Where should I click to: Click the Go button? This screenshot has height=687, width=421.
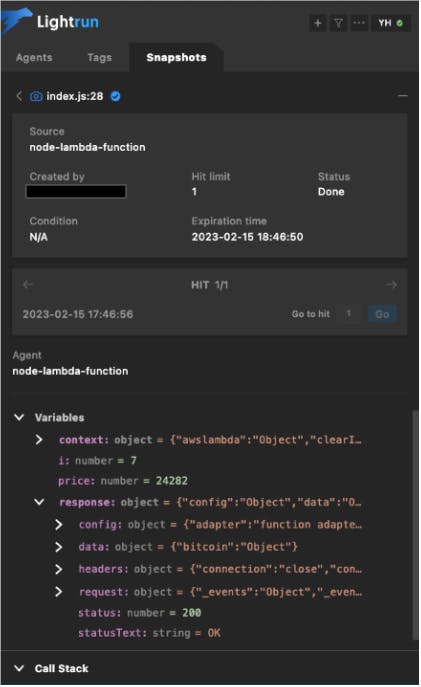pyautogui.click(x=382, y=314)
